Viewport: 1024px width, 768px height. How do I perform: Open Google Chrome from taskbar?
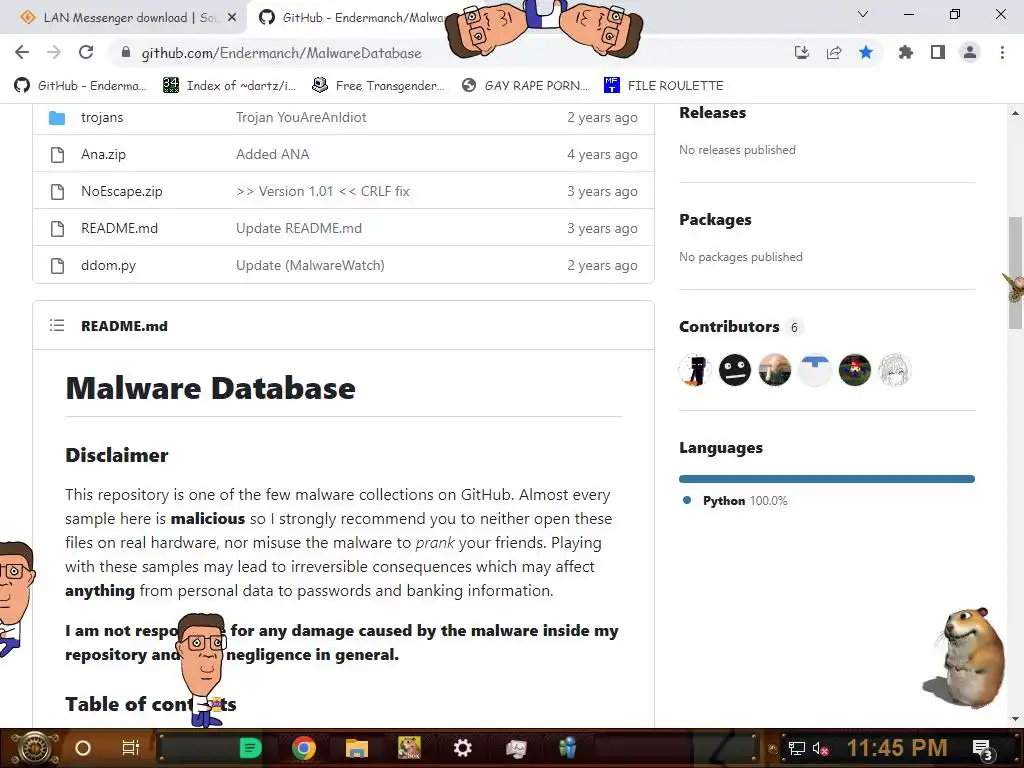[304, 748]
